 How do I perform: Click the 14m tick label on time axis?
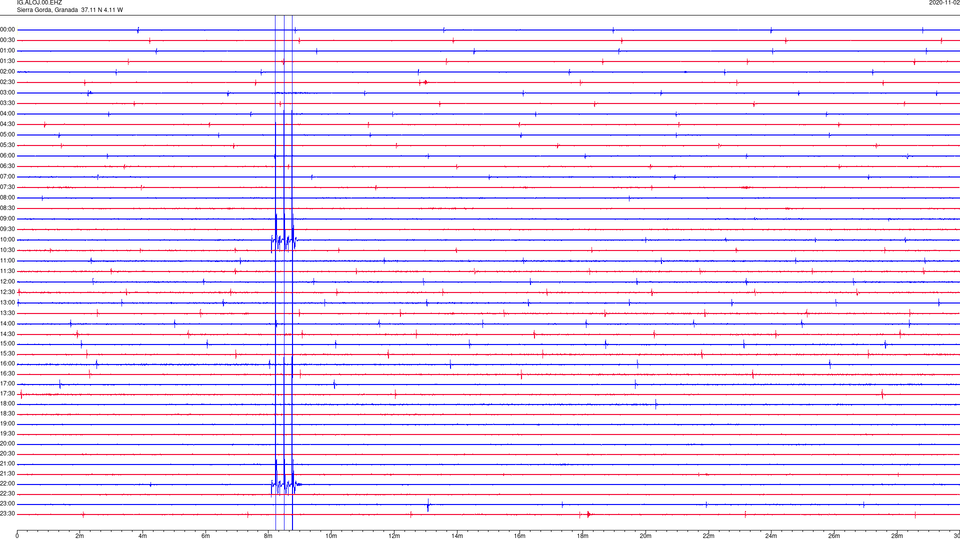pos(457,536)
